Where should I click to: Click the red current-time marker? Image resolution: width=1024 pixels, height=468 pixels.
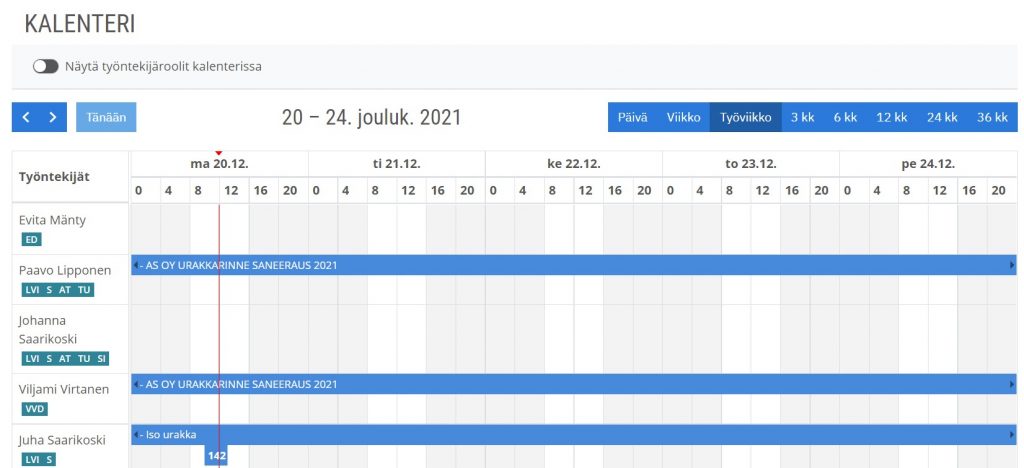tap(219, 153)
